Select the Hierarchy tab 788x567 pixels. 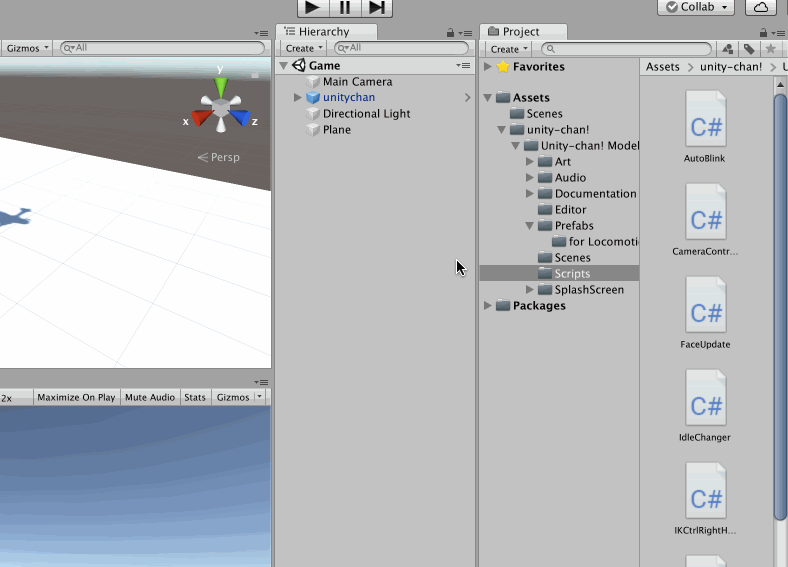click(x=324, y=32)
